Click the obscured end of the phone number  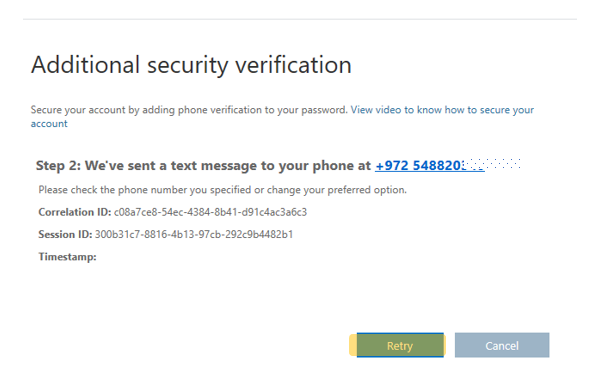pyautogui.click(x=492, y=165)
